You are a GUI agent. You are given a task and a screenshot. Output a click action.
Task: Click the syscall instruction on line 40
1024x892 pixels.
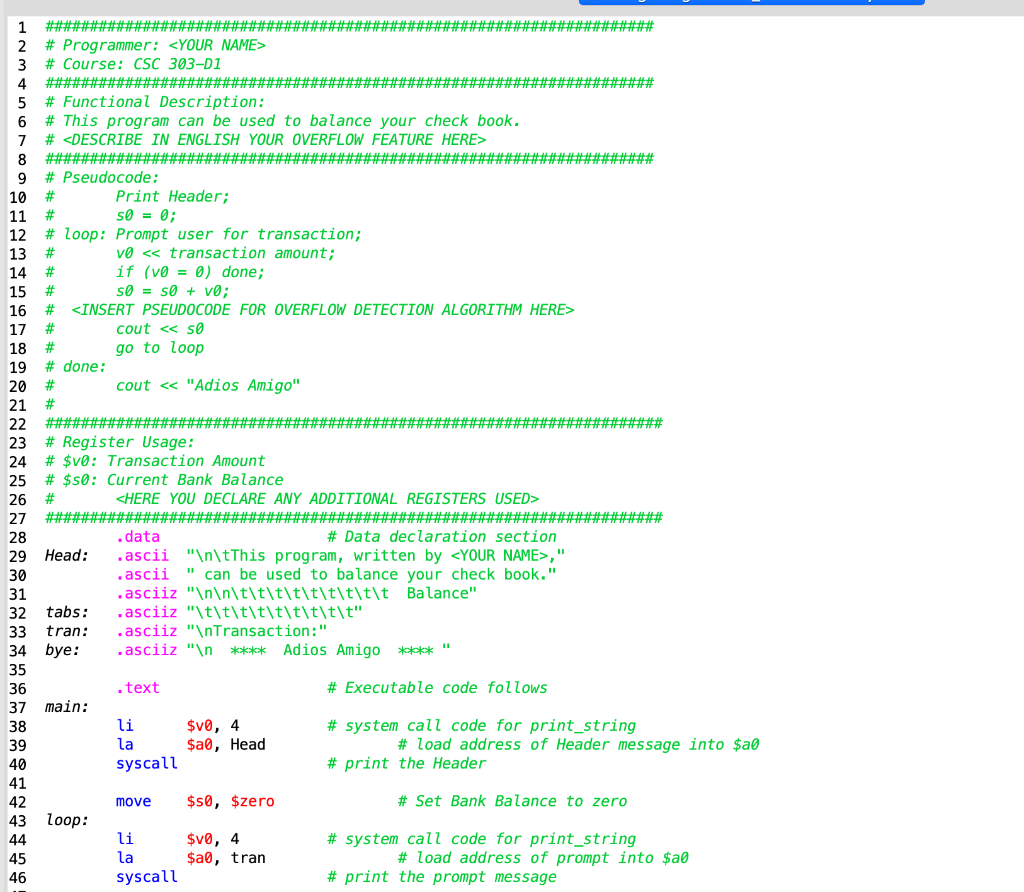pyautogui.click(x=146, y=763)
